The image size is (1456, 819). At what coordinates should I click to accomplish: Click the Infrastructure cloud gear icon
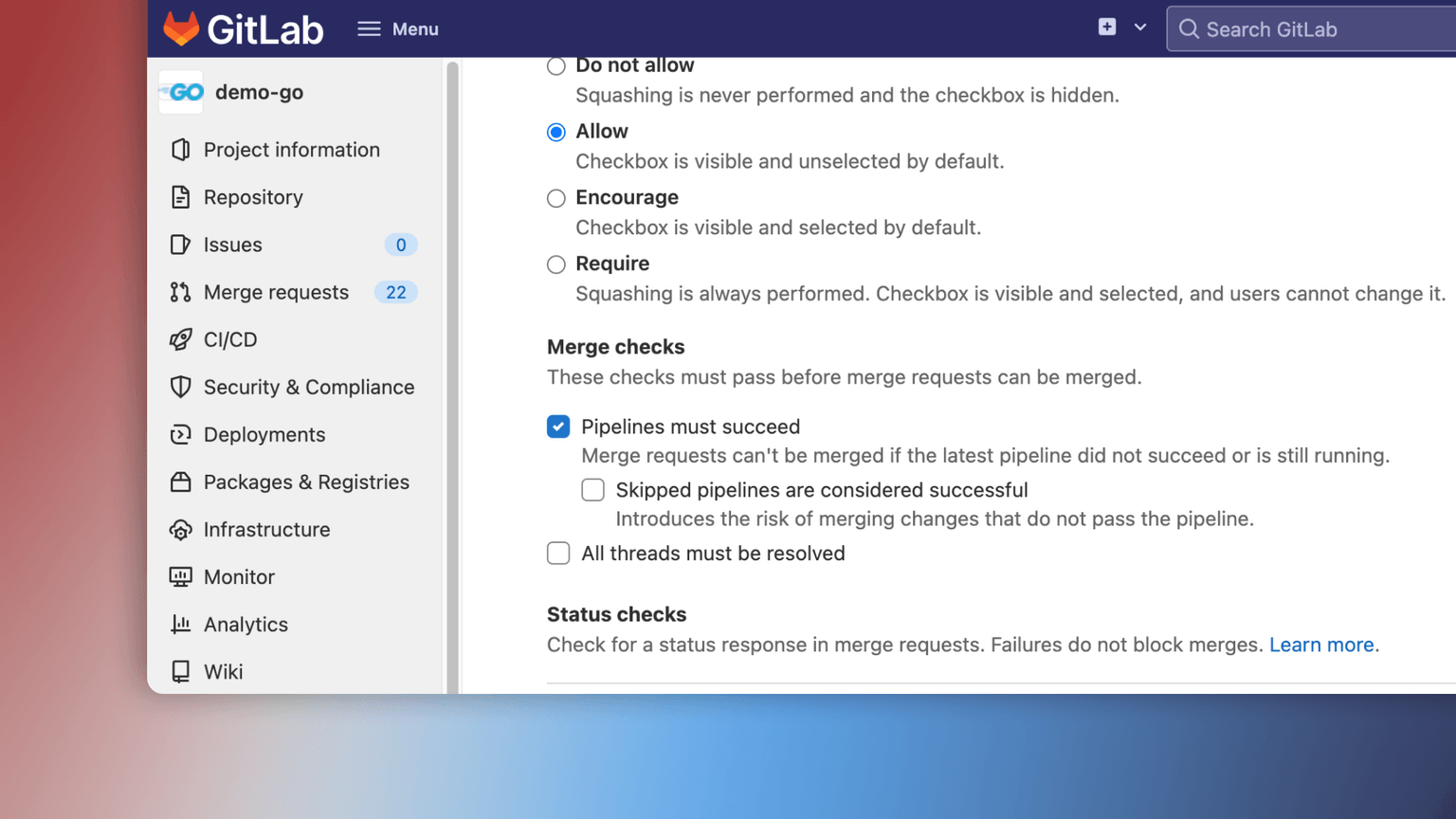pos(180,530)
